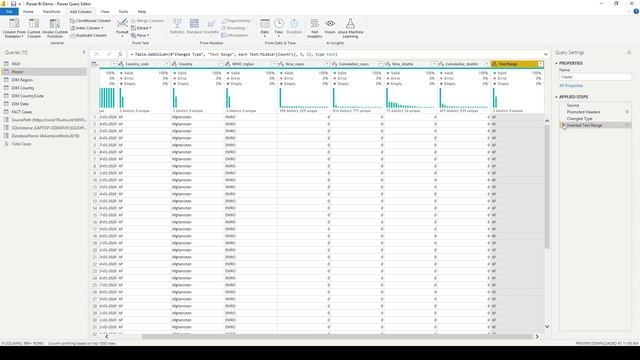Open Azure Machine Learning
The width and height of the screenshot is (640, 360).
click(x=350, y=28)
